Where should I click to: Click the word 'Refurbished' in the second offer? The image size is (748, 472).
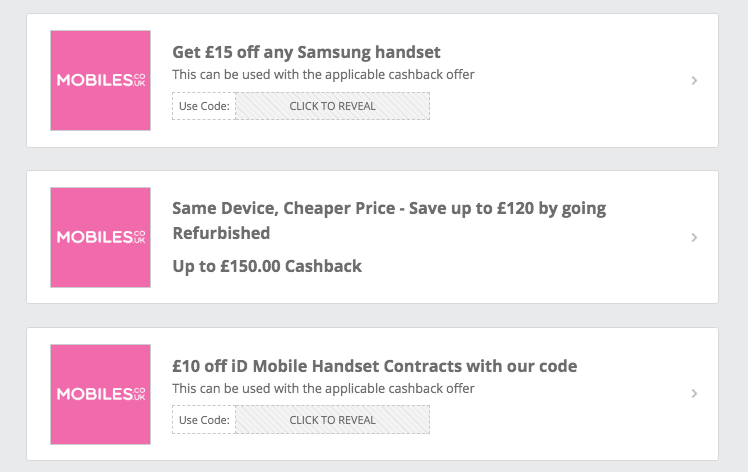221,233
